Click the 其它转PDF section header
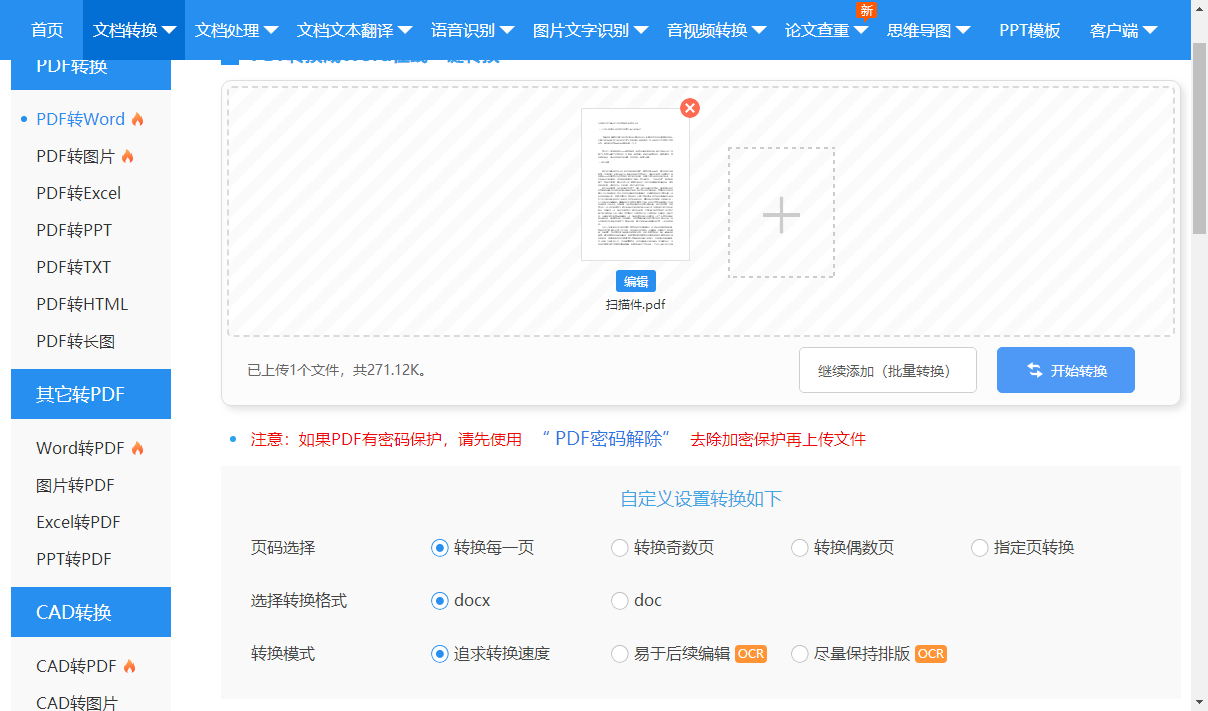Image resolution: width=1208 pixels, height=711 pixels. (x=91, y=394)
